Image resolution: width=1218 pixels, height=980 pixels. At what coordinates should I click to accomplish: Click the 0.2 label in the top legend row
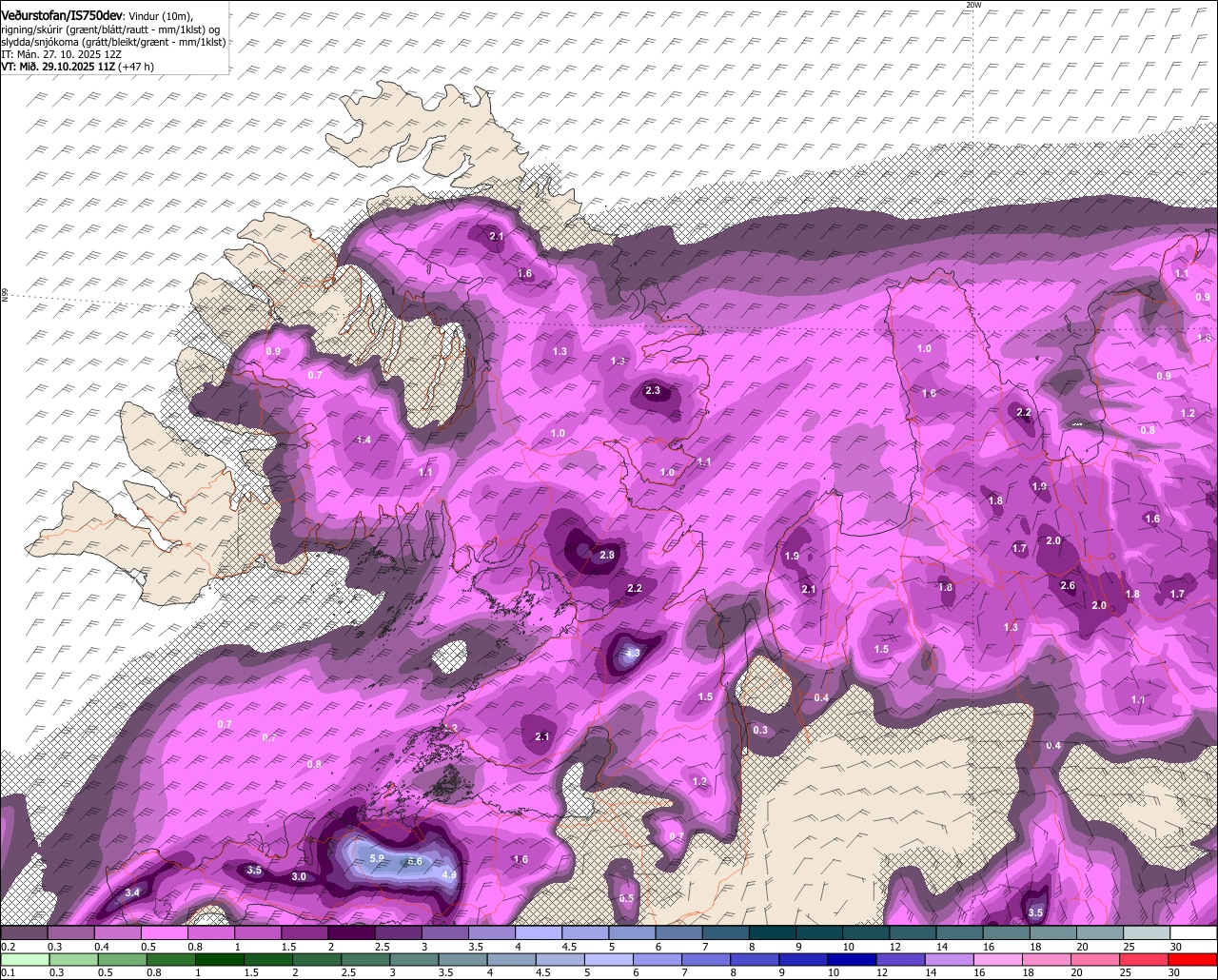pyautogui.click(x=8, y=947)
